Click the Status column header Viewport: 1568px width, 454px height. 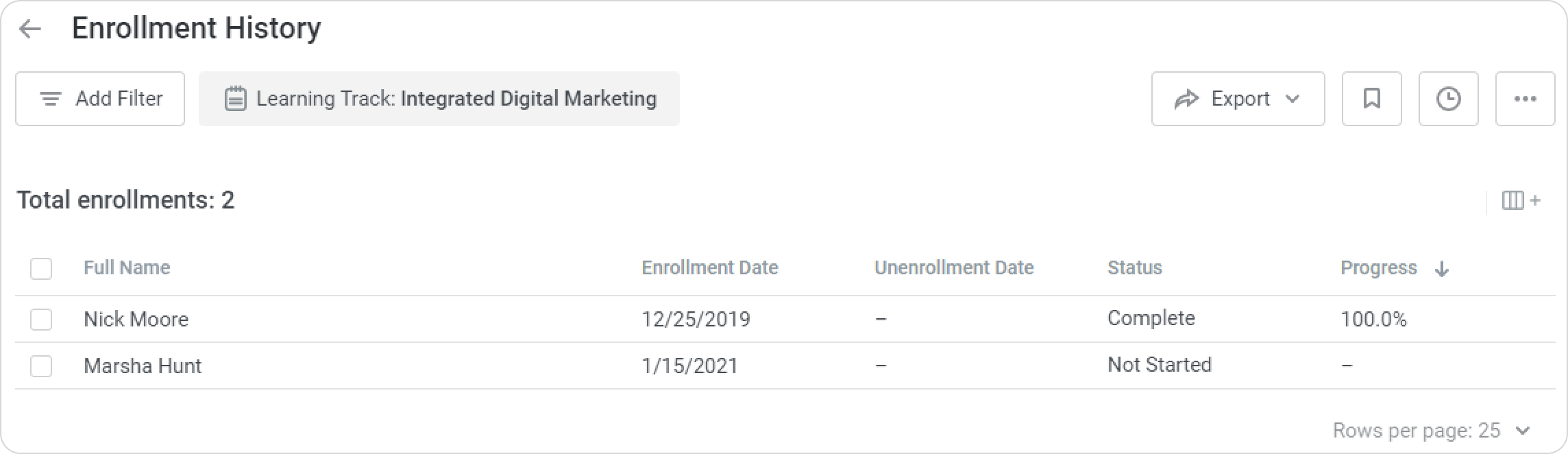pyautogui.click(x=1134, y=267)
